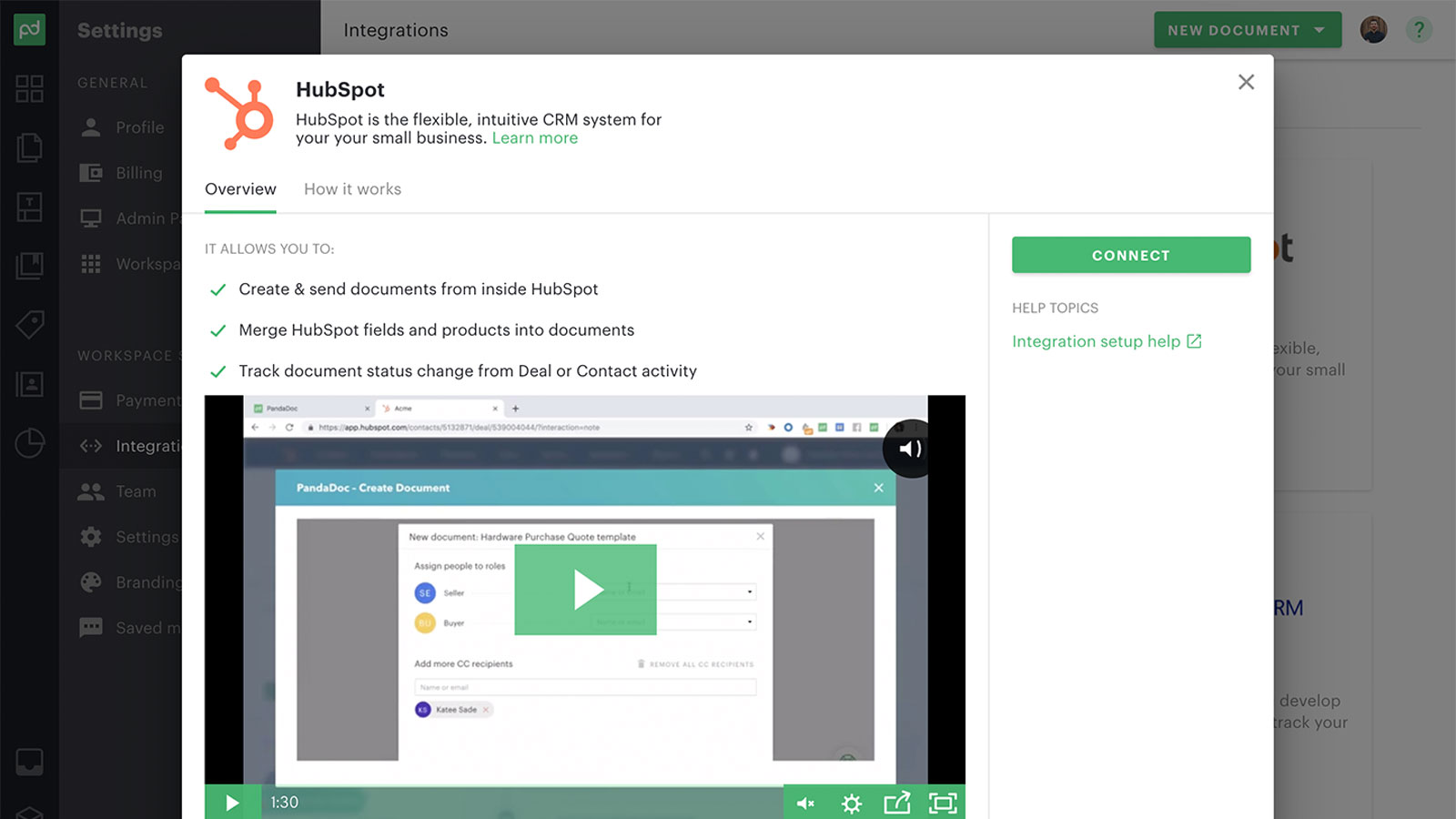Open Billing in settings sidebar

(121, 173)
